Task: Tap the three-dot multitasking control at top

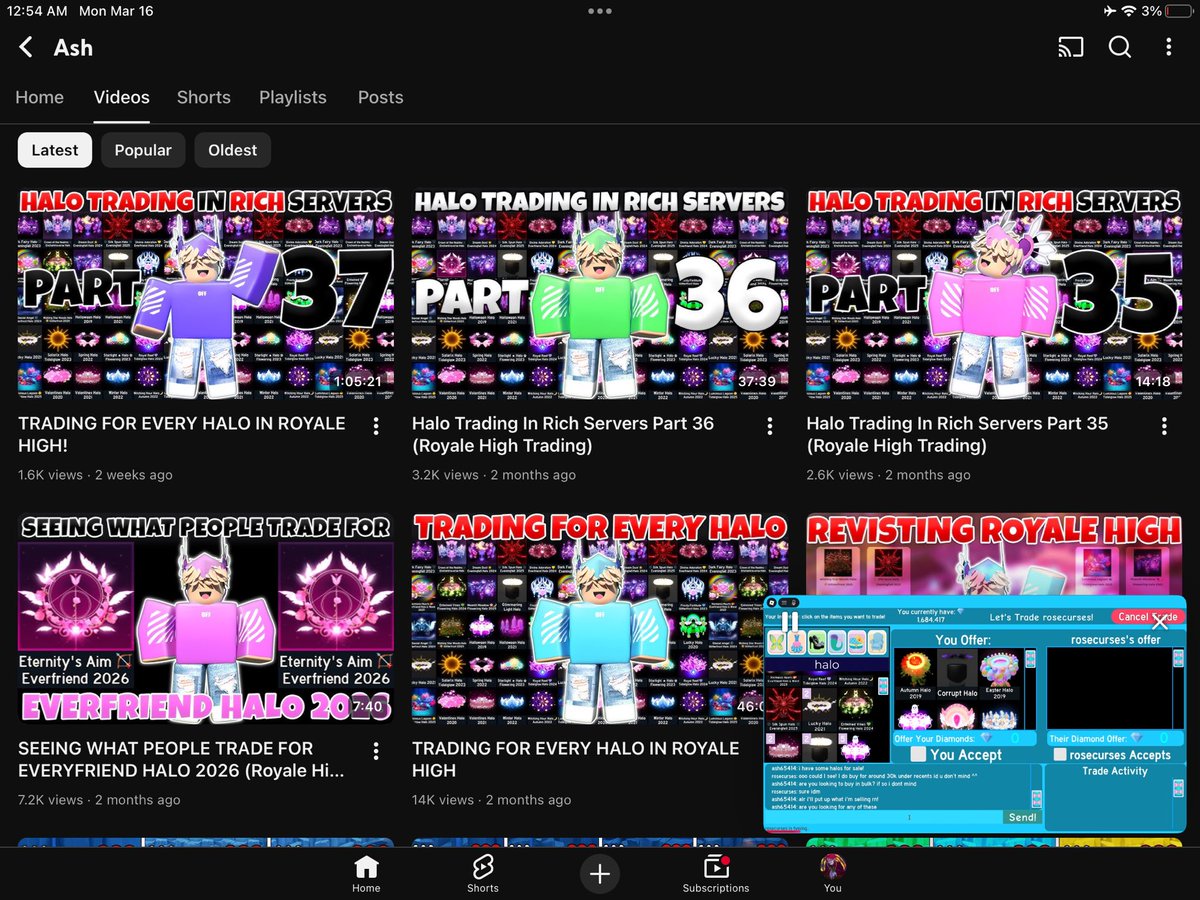Action: pyautogui.click(x=600, y=11)
